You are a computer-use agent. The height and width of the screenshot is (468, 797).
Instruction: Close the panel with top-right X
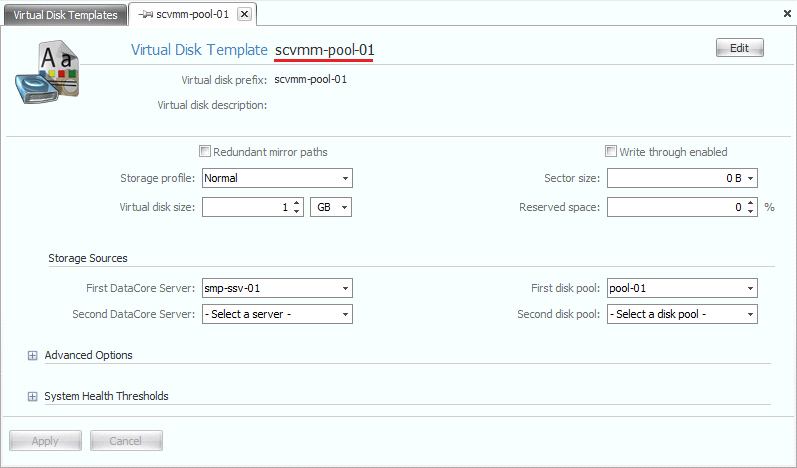pos(783,14)
